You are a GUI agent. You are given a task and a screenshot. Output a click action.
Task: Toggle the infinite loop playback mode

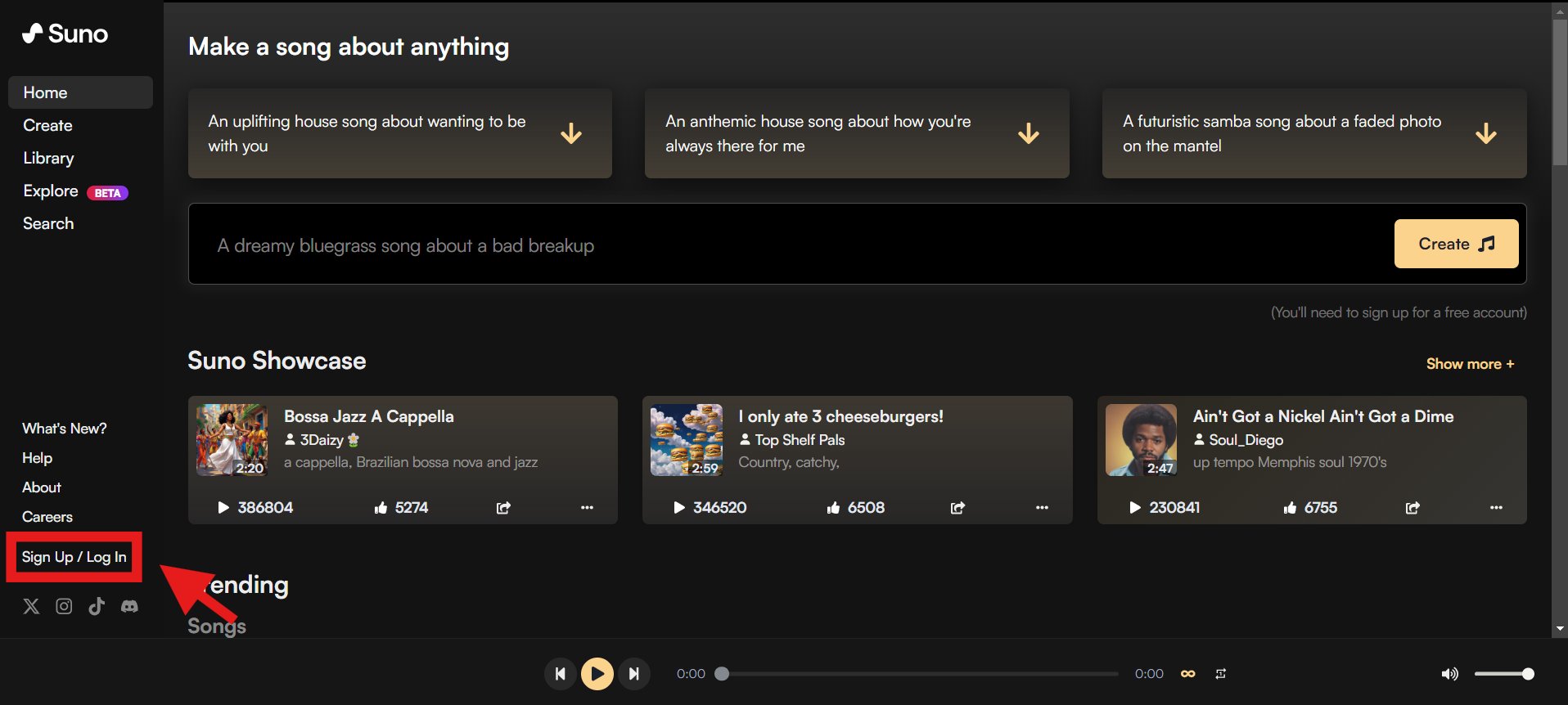click(x=1188, y=674)
